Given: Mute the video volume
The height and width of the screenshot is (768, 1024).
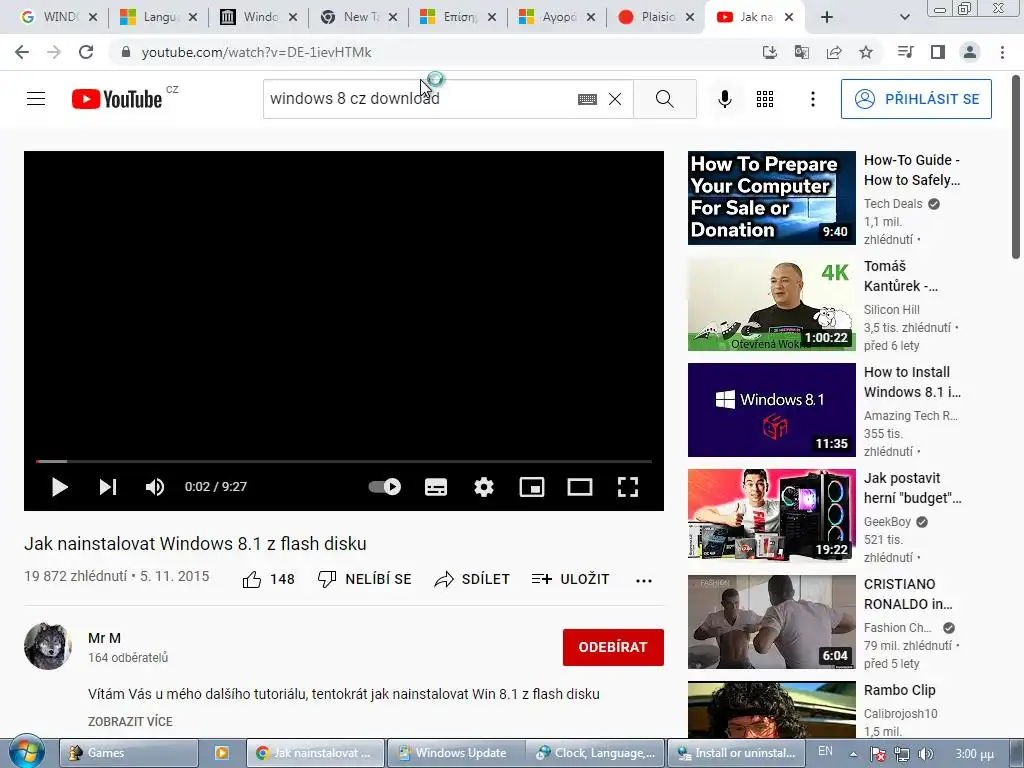Looking at the screenshot, I should pyautogui.click(x=155, y=487).
